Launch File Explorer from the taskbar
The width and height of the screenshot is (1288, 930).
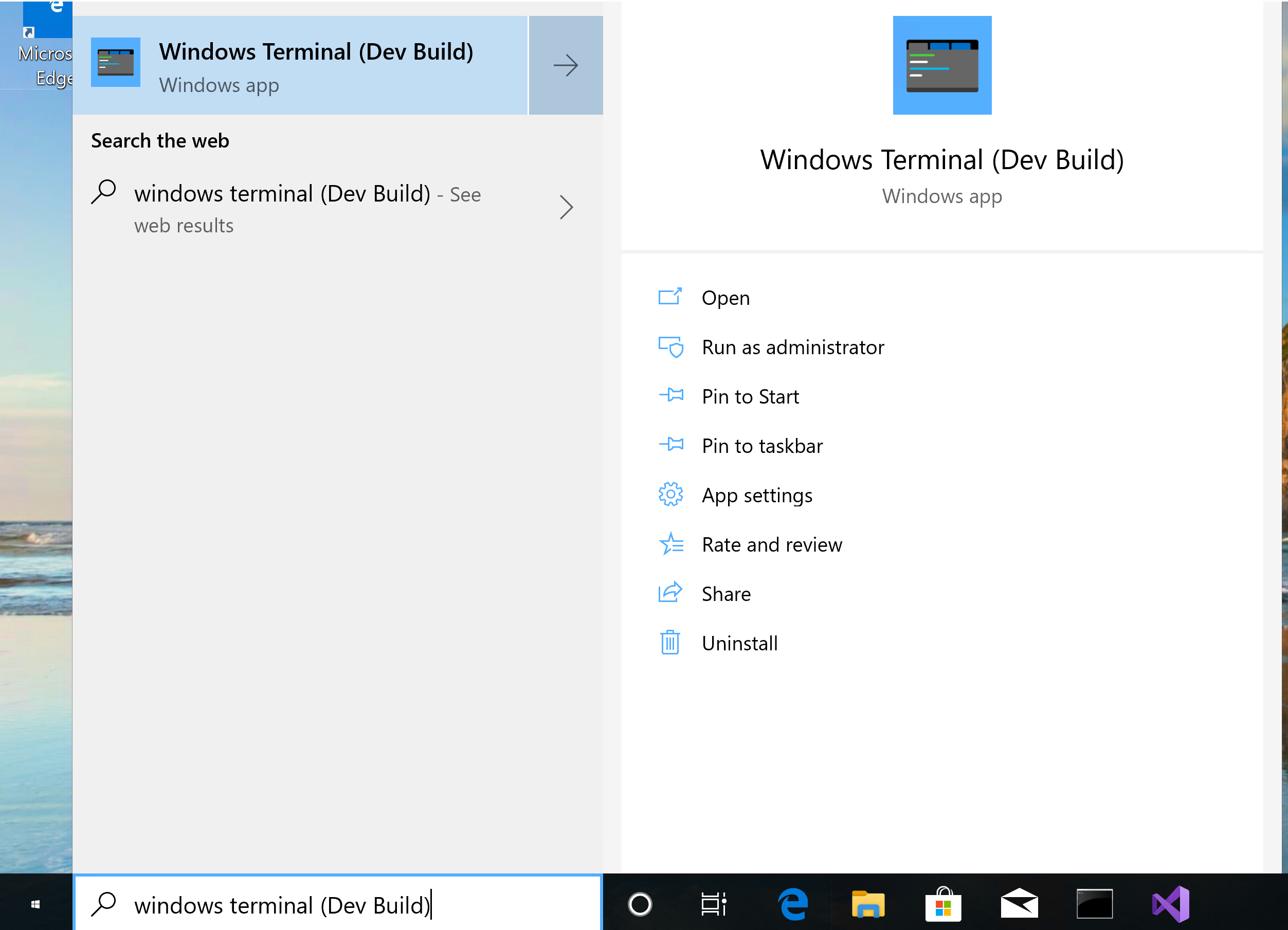[867, 904]
